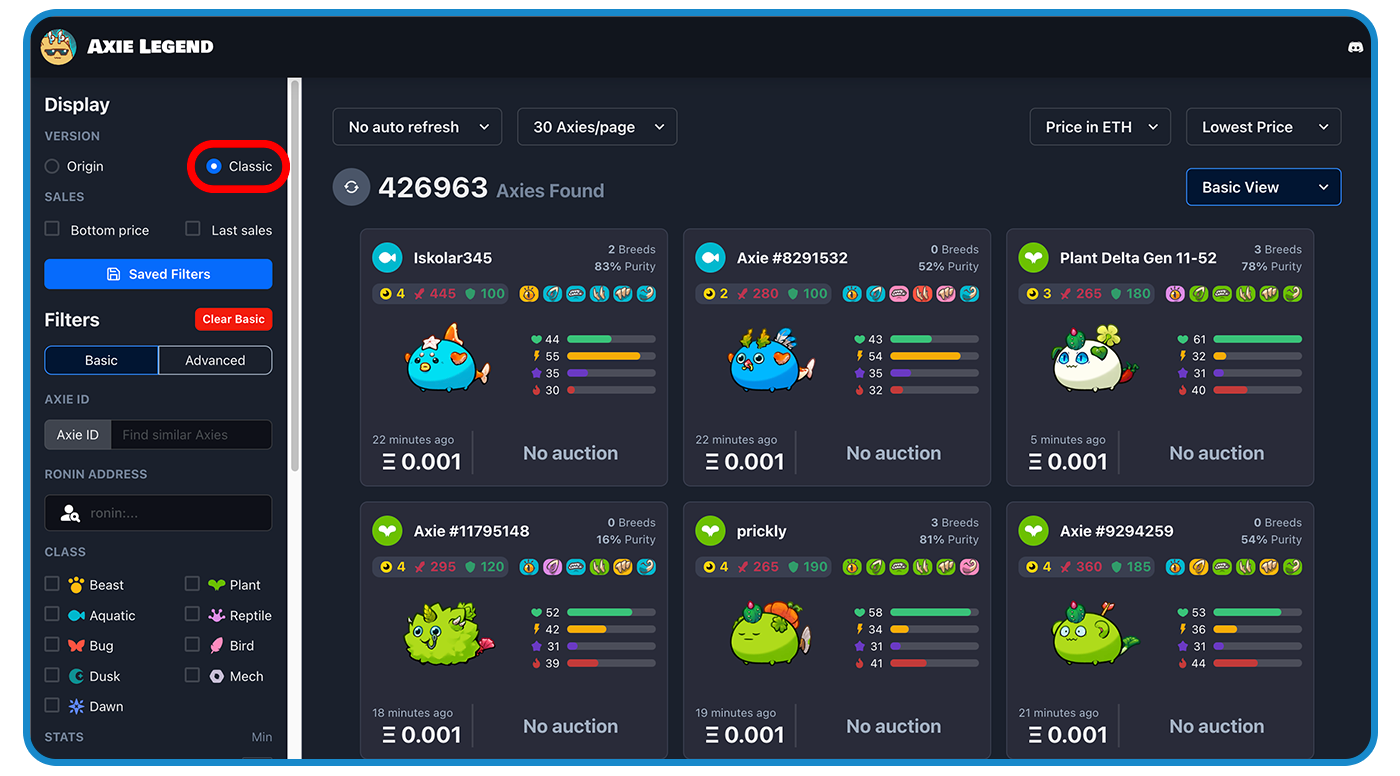Click the Beast paw class icon

(77, 585)
